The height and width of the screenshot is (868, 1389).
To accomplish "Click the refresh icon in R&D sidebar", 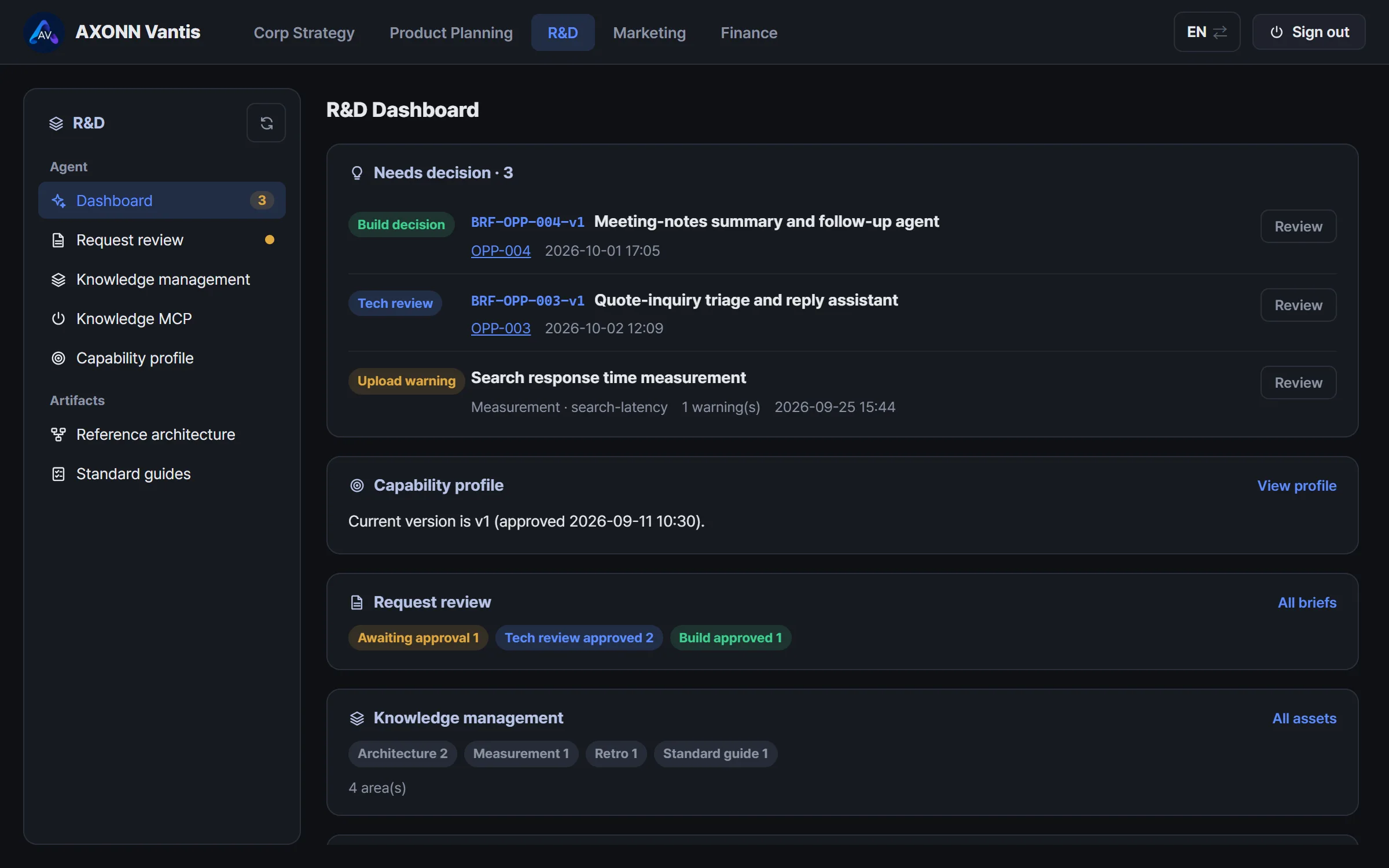I will pos(266,123).
